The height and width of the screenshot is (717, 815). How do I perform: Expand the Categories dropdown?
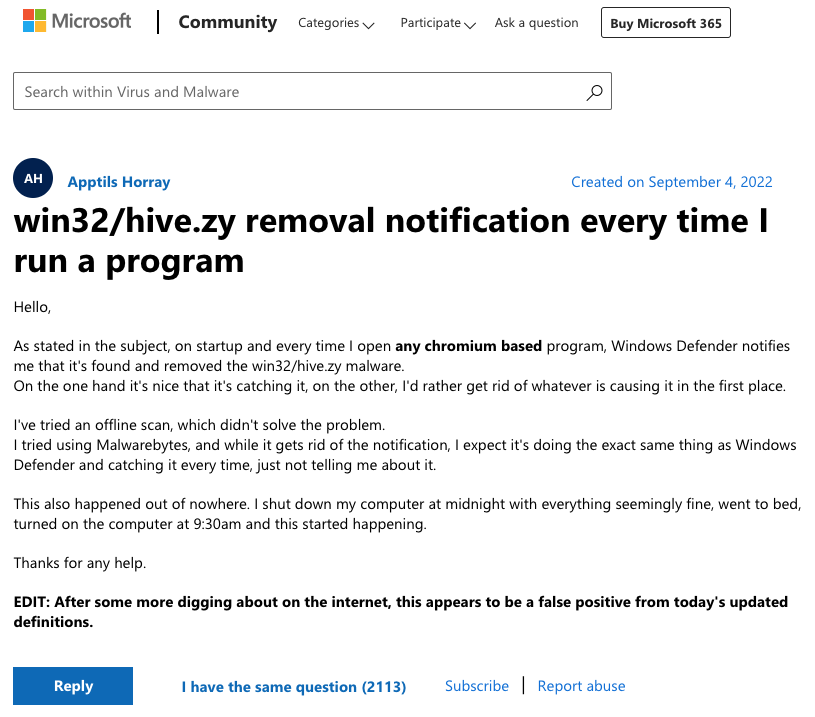click(x=330, y=22)
